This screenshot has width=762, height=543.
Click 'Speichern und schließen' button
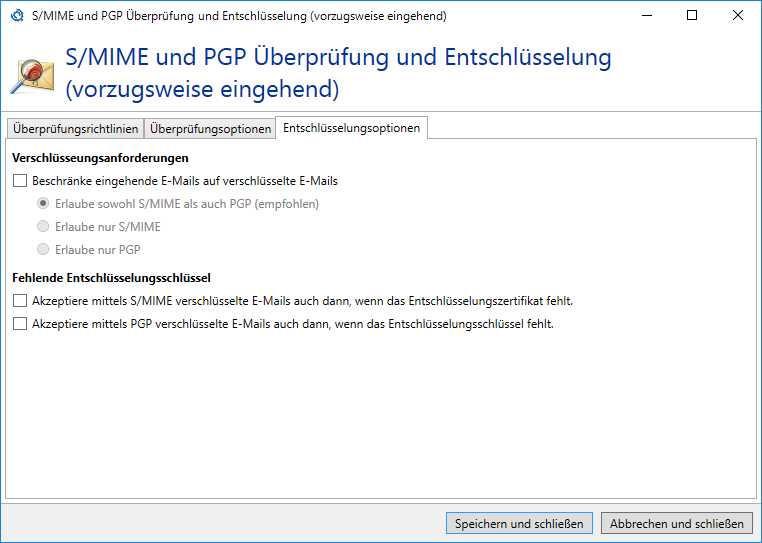point(519,524)
